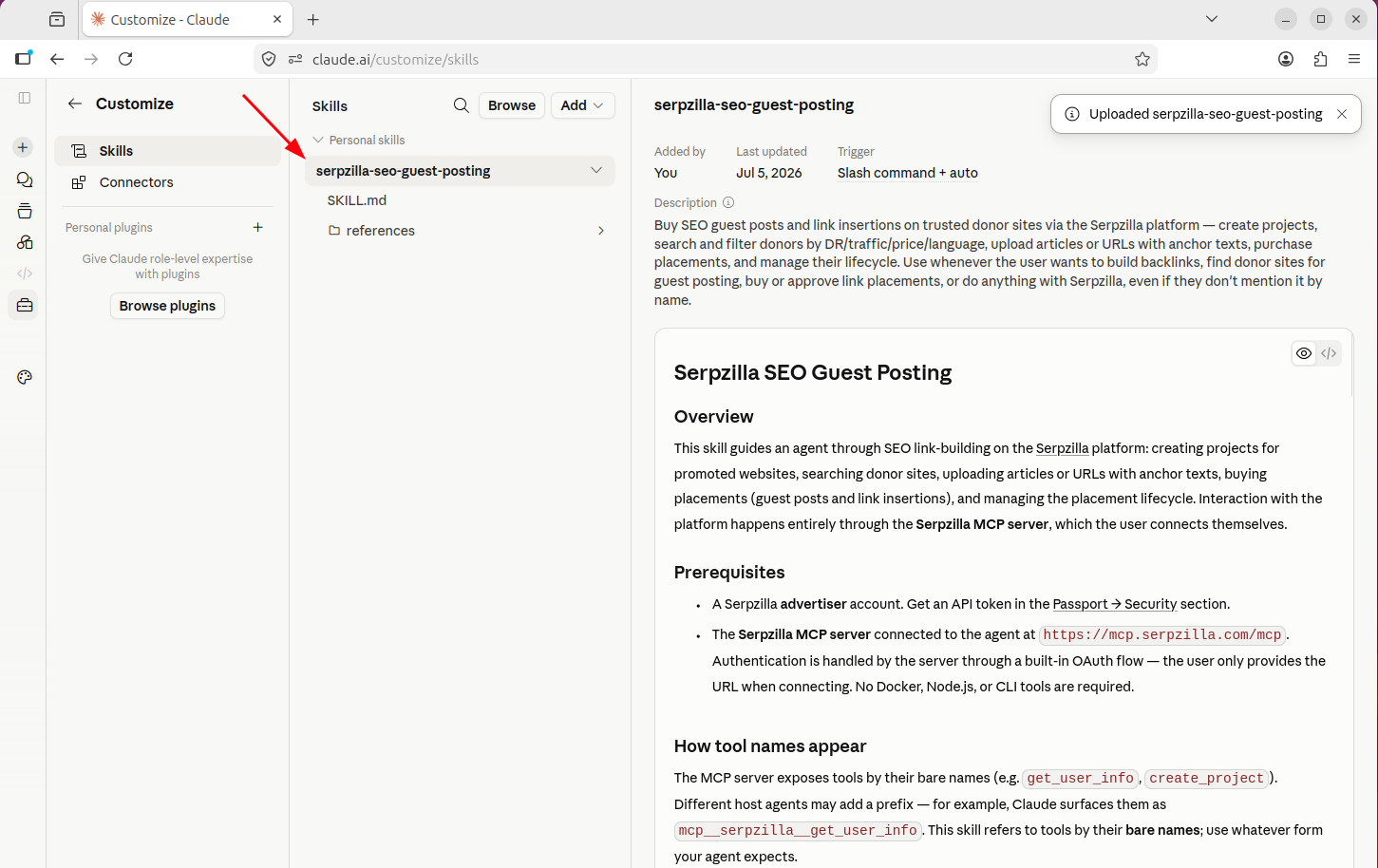This screenshot has height=868, width=1378.
Task: Select serpzilla-seo-guest-posting skill row
Action: coord(460,171)
